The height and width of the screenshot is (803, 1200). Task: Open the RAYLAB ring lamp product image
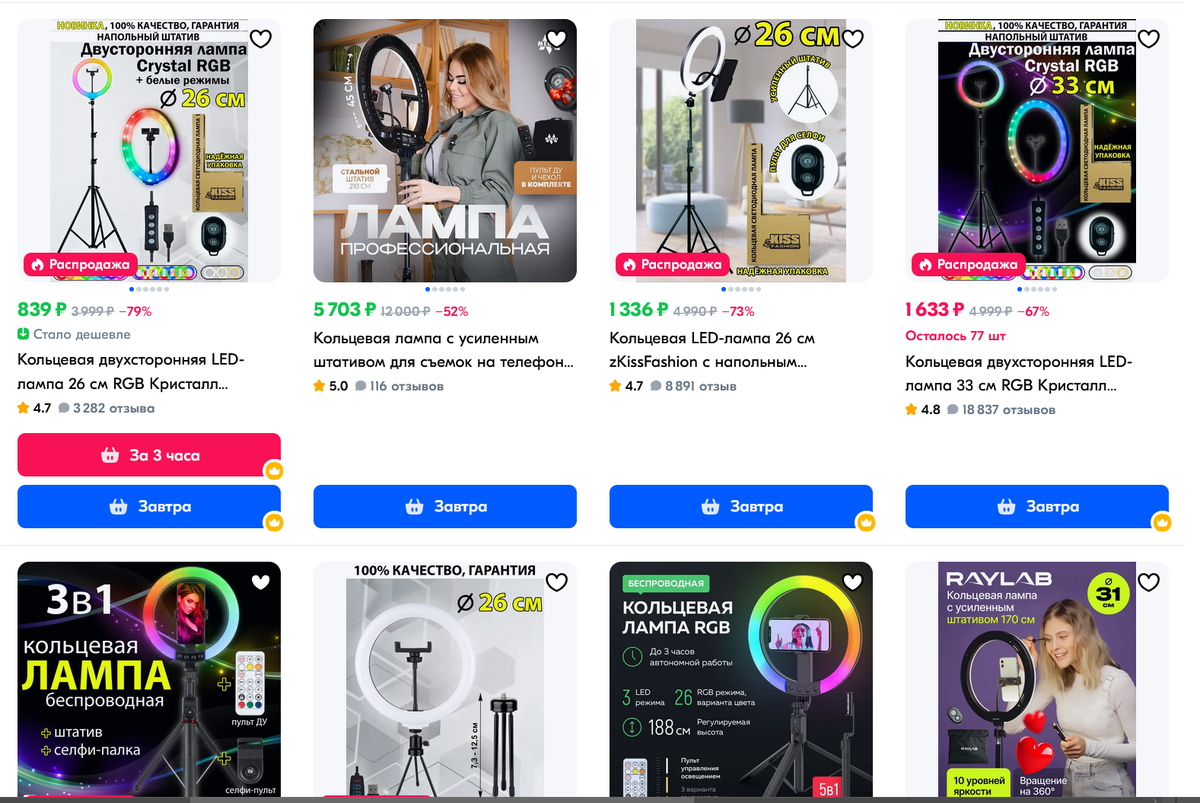pyautogui.click(x=1037, y=682)
